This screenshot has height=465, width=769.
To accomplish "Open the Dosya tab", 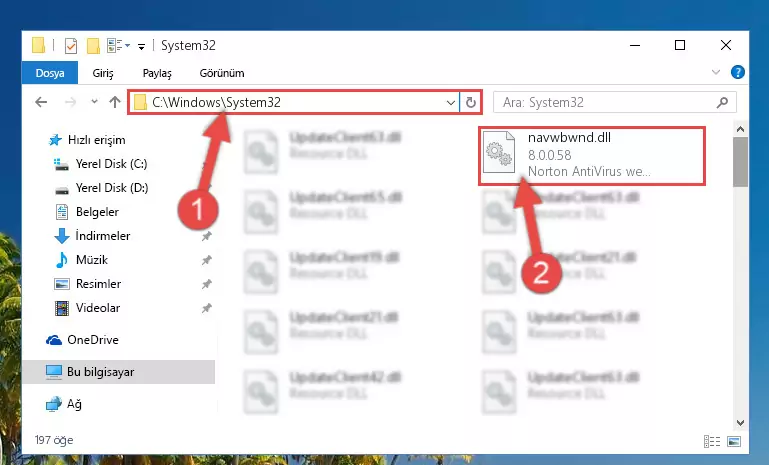I will tap(50, 73).
